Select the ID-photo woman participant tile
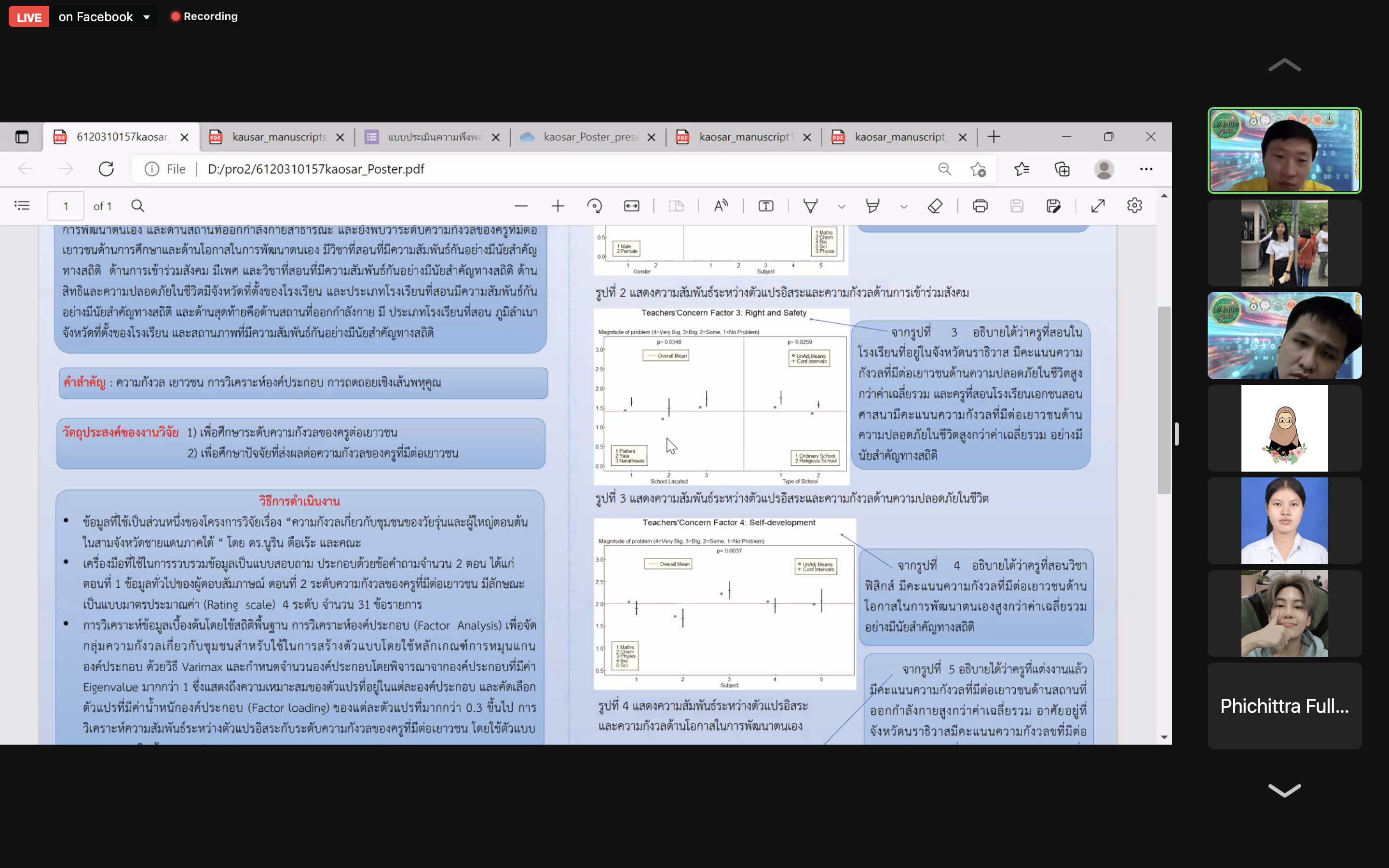Screen dimensions: 1389x868 [1284, 521]
